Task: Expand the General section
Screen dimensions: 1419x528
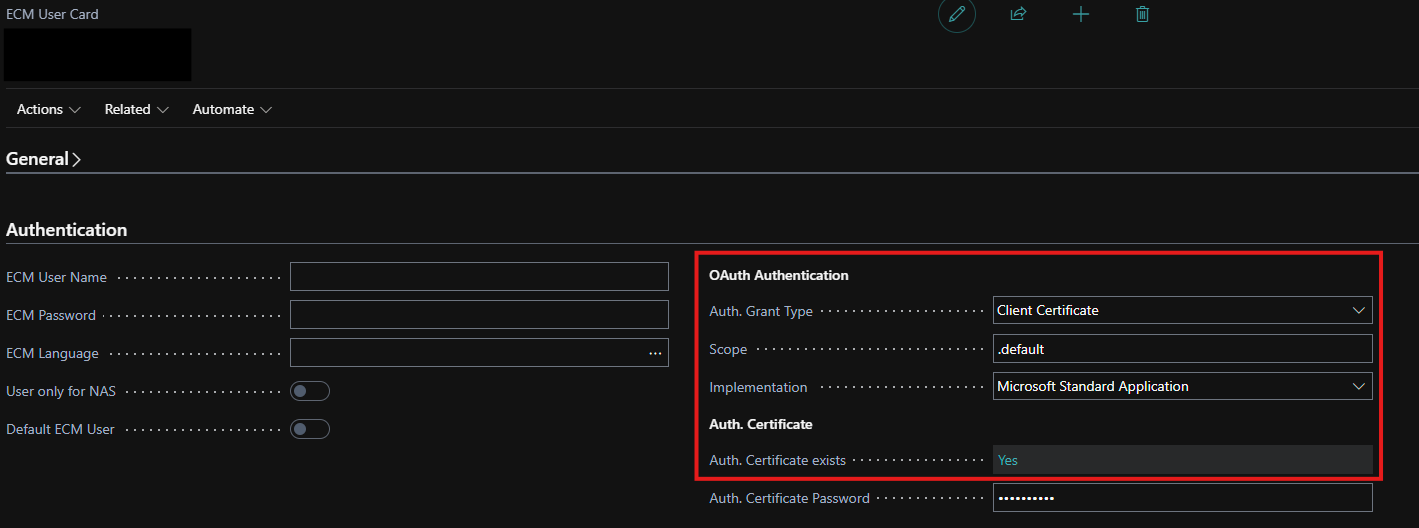Action: click(x=43, y=159)
